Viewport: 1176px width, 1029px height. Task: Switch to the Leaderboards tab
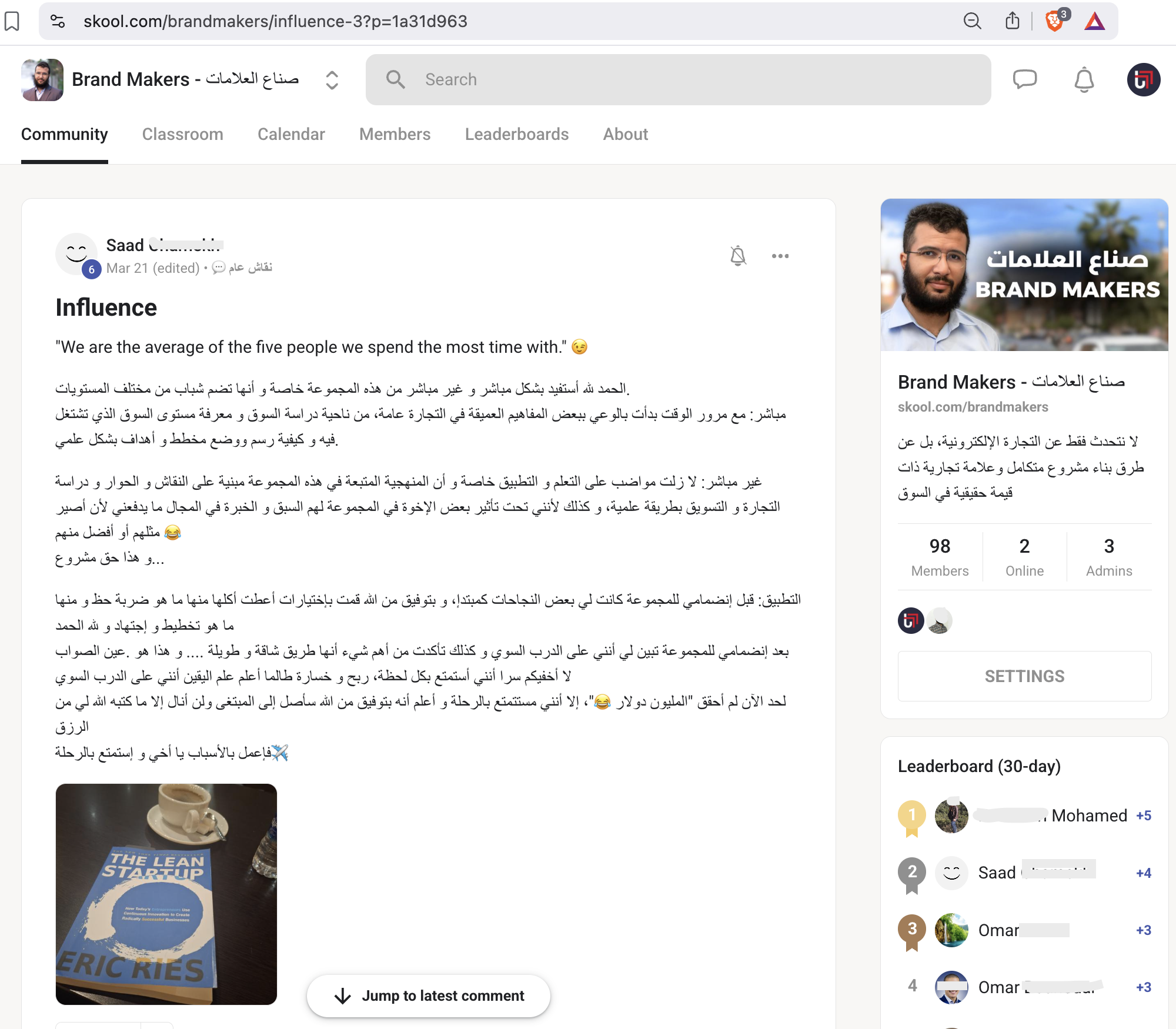click(x=517, y=135)
